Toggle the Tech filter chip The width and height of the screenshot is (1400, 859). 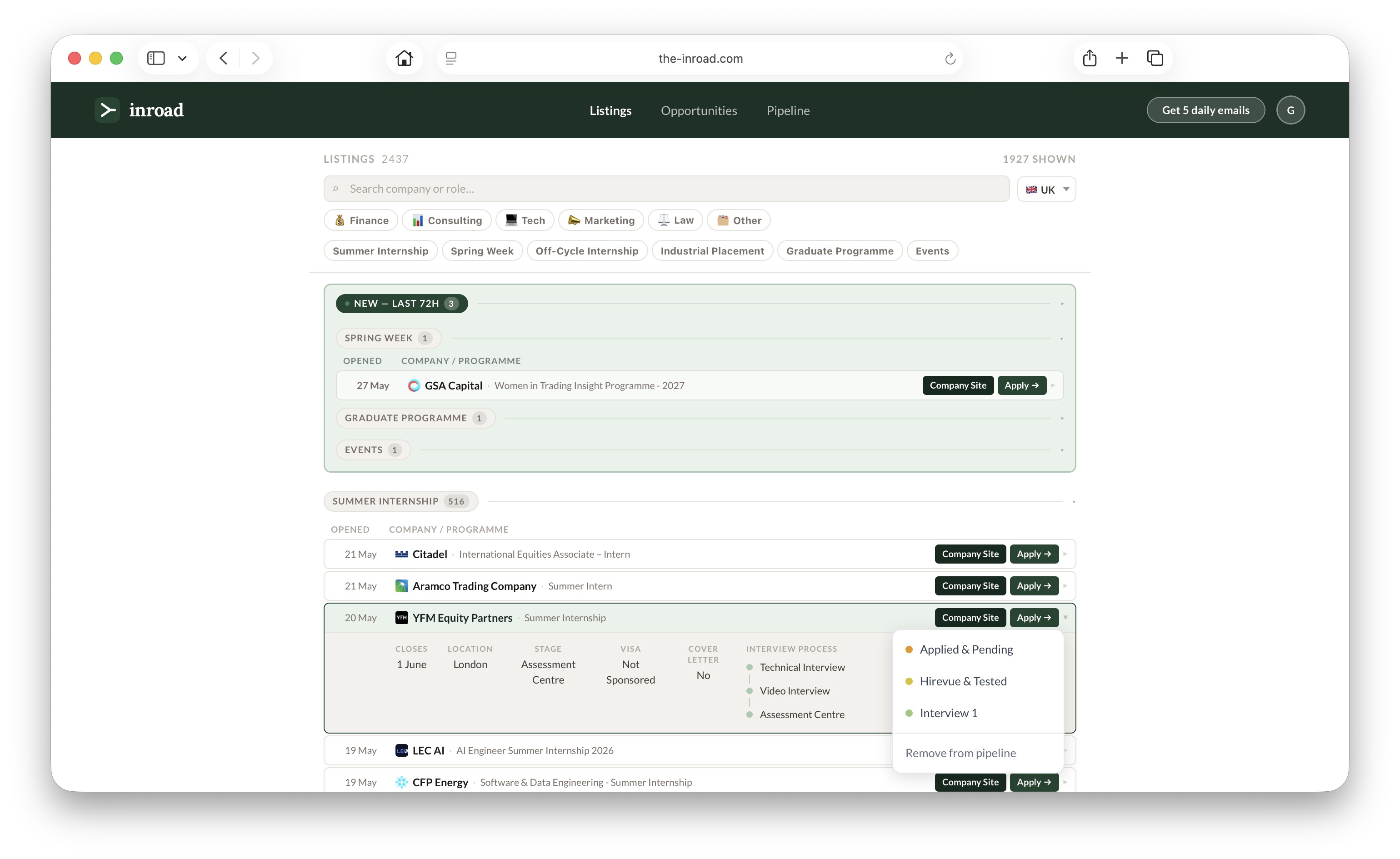point(525,220)
